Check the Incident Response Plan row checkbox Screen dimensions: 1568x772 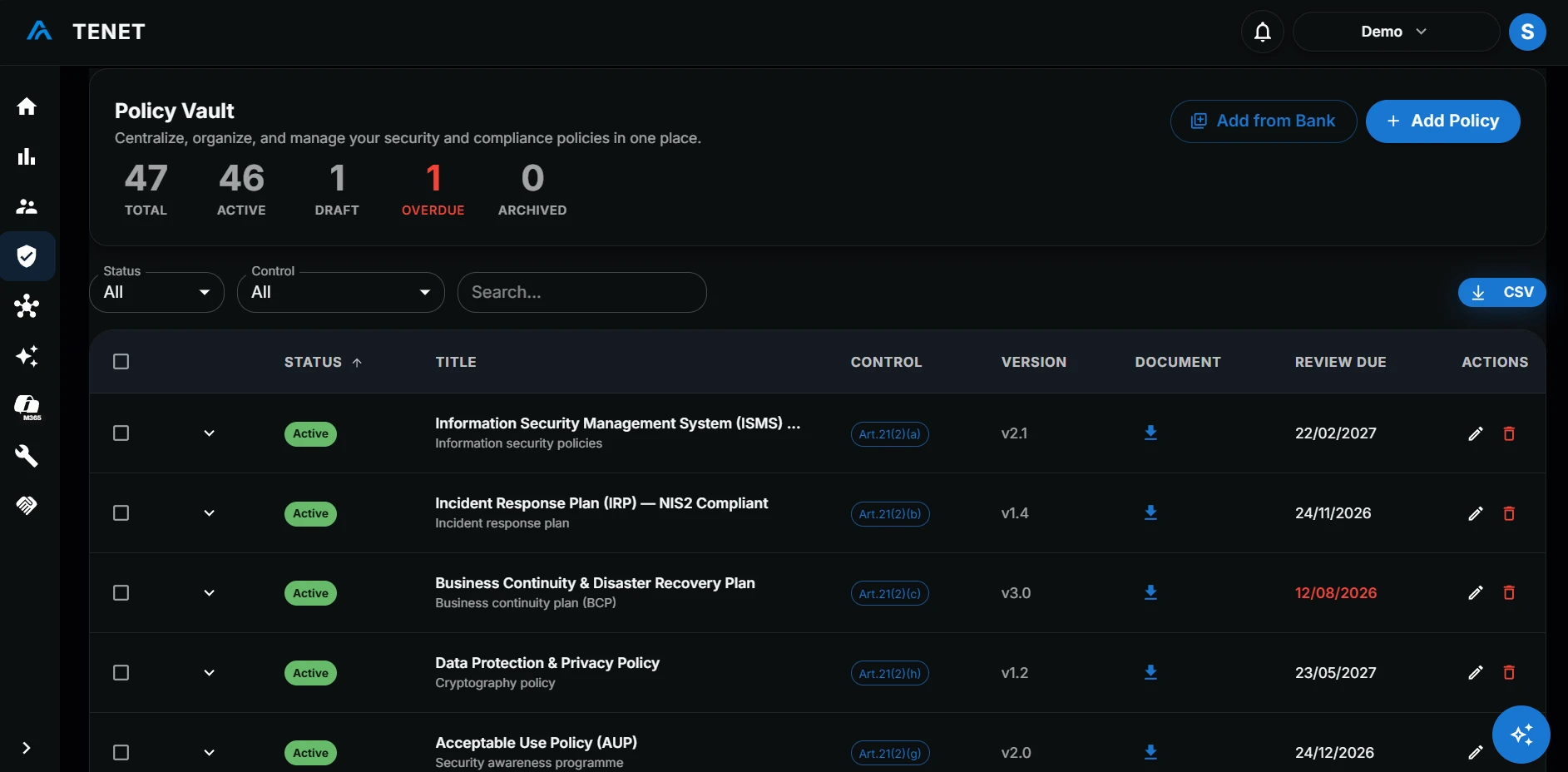coord(121,512)
